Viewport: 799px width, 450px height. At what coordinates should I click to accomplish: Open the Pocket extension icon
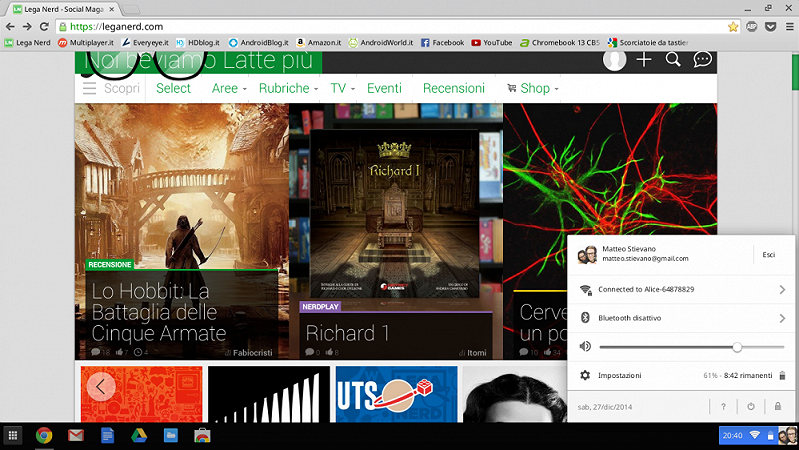pos(770,27)
